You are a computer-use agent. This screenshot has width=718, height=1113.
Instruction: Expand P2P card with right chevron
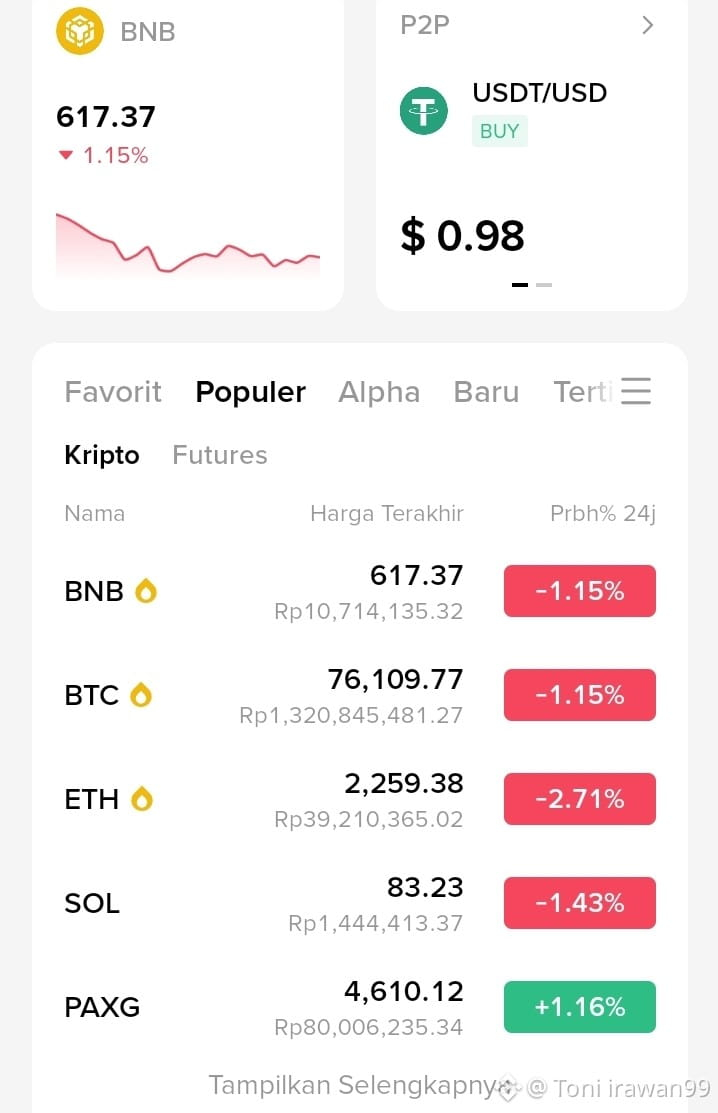click(647, 26)
